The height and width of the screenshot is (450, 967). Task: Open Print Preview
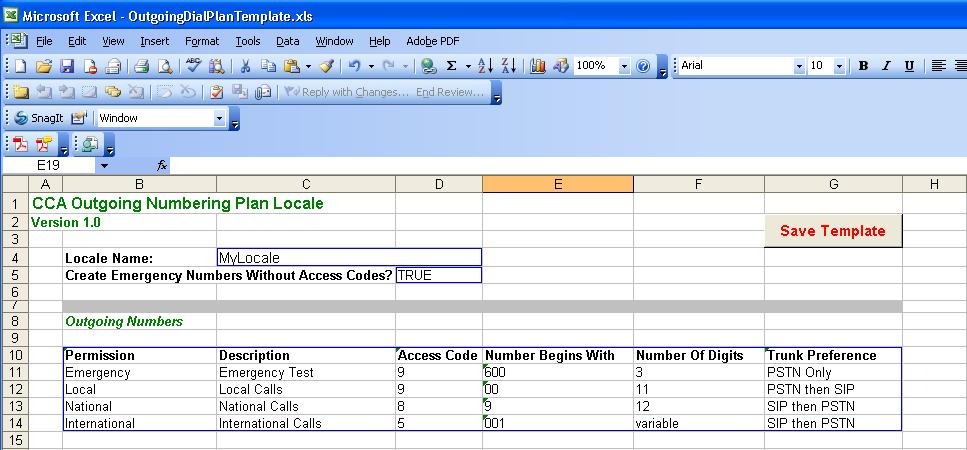[x=165, y=66]
